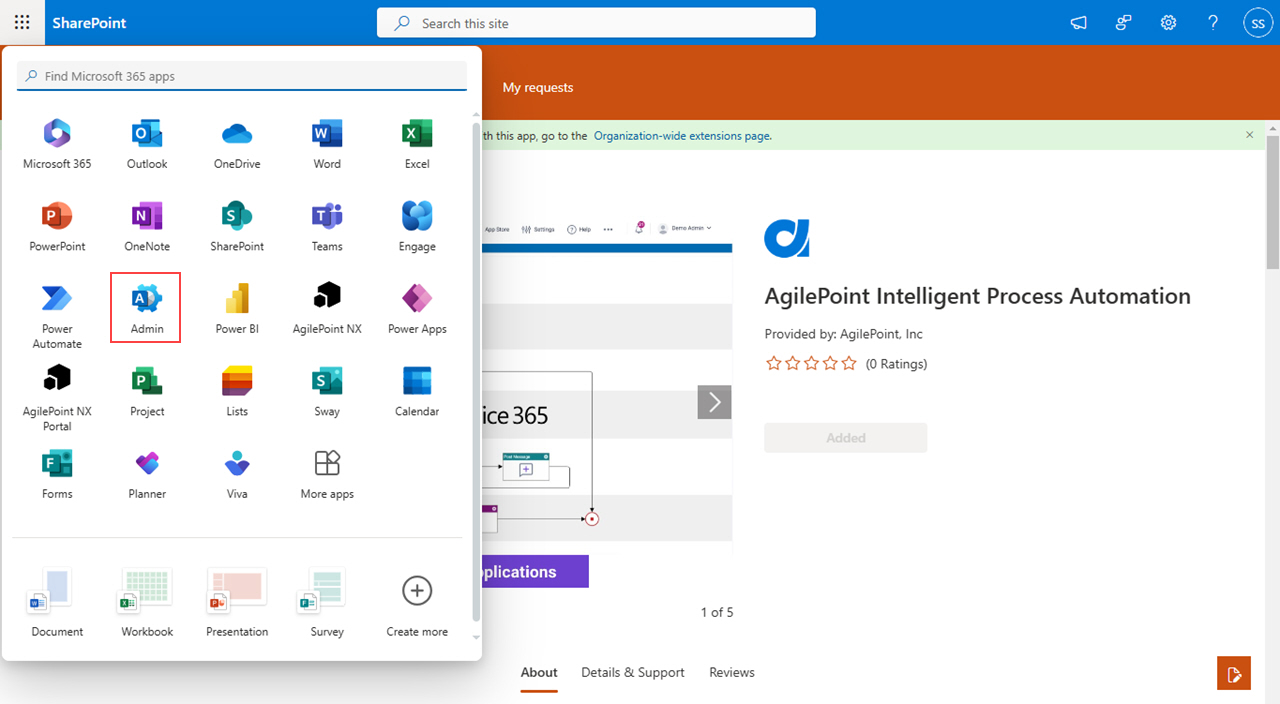Advance to next screenshot with arrow
Screen dimensions: 1280x704
tap(714, 402)
